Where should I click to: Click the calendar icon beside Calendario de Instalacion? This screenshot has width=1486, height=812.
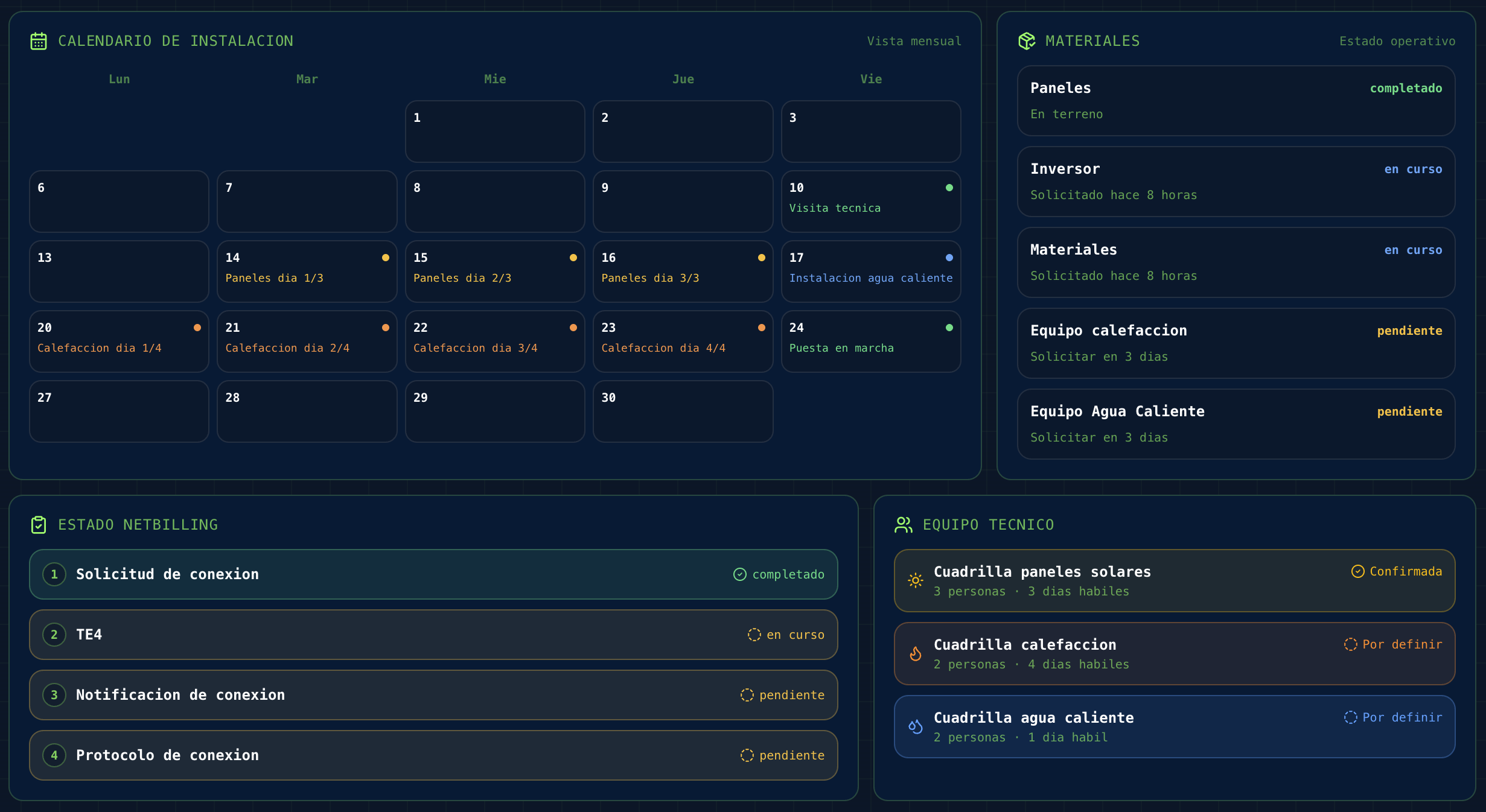39,41
